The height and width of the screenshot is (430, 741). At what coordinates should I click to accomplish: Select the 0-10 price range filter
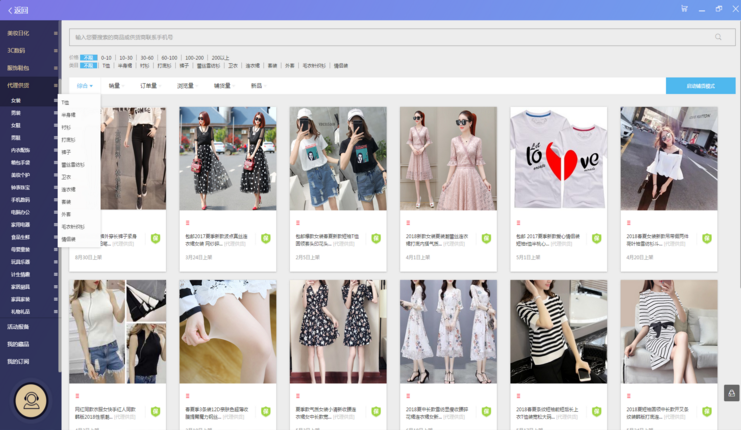pyautogui.click(x=106, y=58)
